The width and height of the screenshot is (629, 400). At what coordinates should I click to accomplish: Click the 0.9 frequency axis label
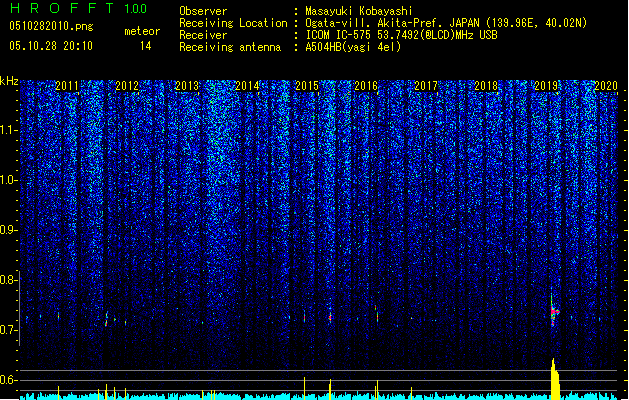tap(8, 230)
